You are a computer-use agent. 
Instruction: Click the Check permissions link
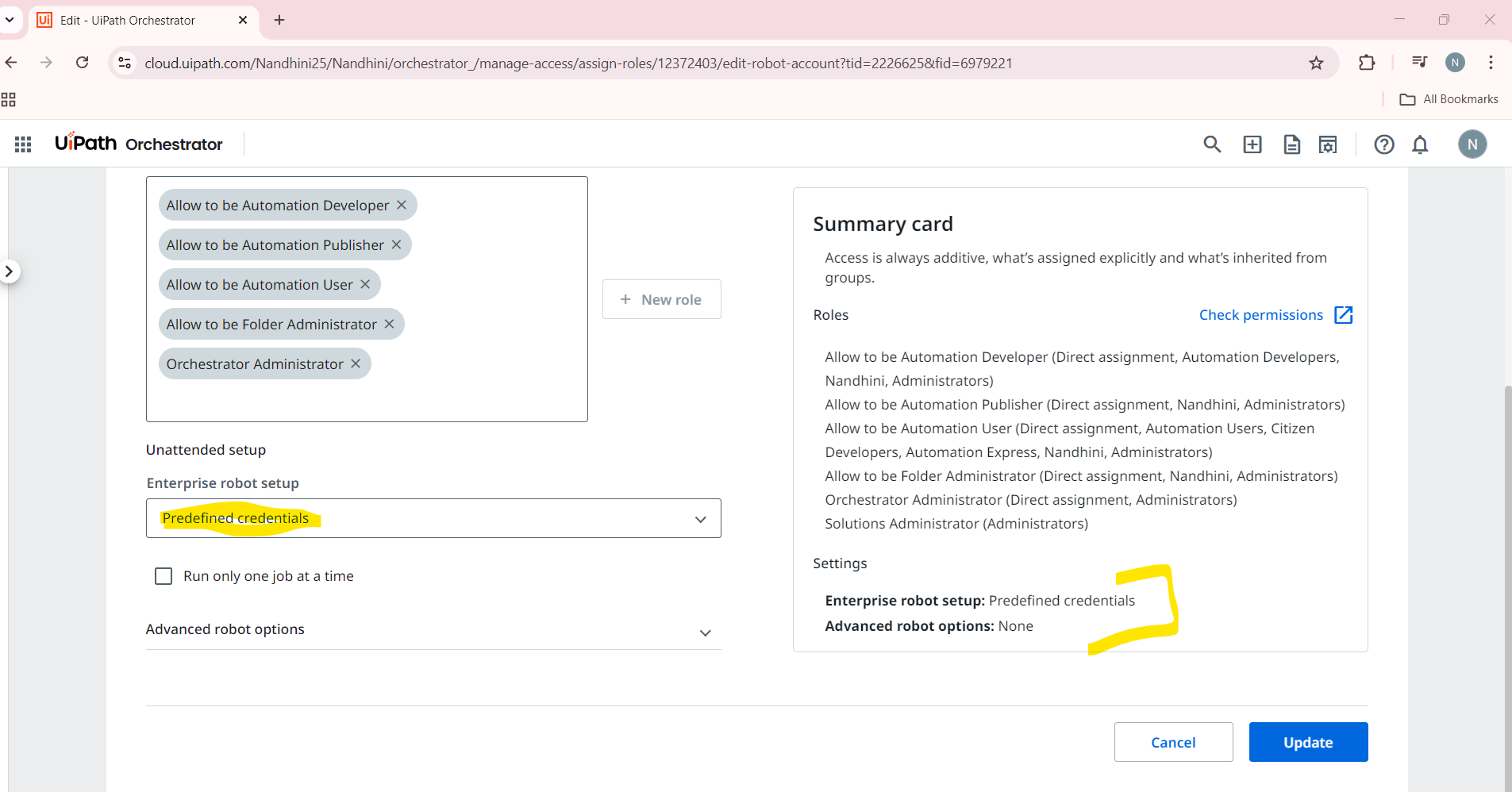[1261, 315]
